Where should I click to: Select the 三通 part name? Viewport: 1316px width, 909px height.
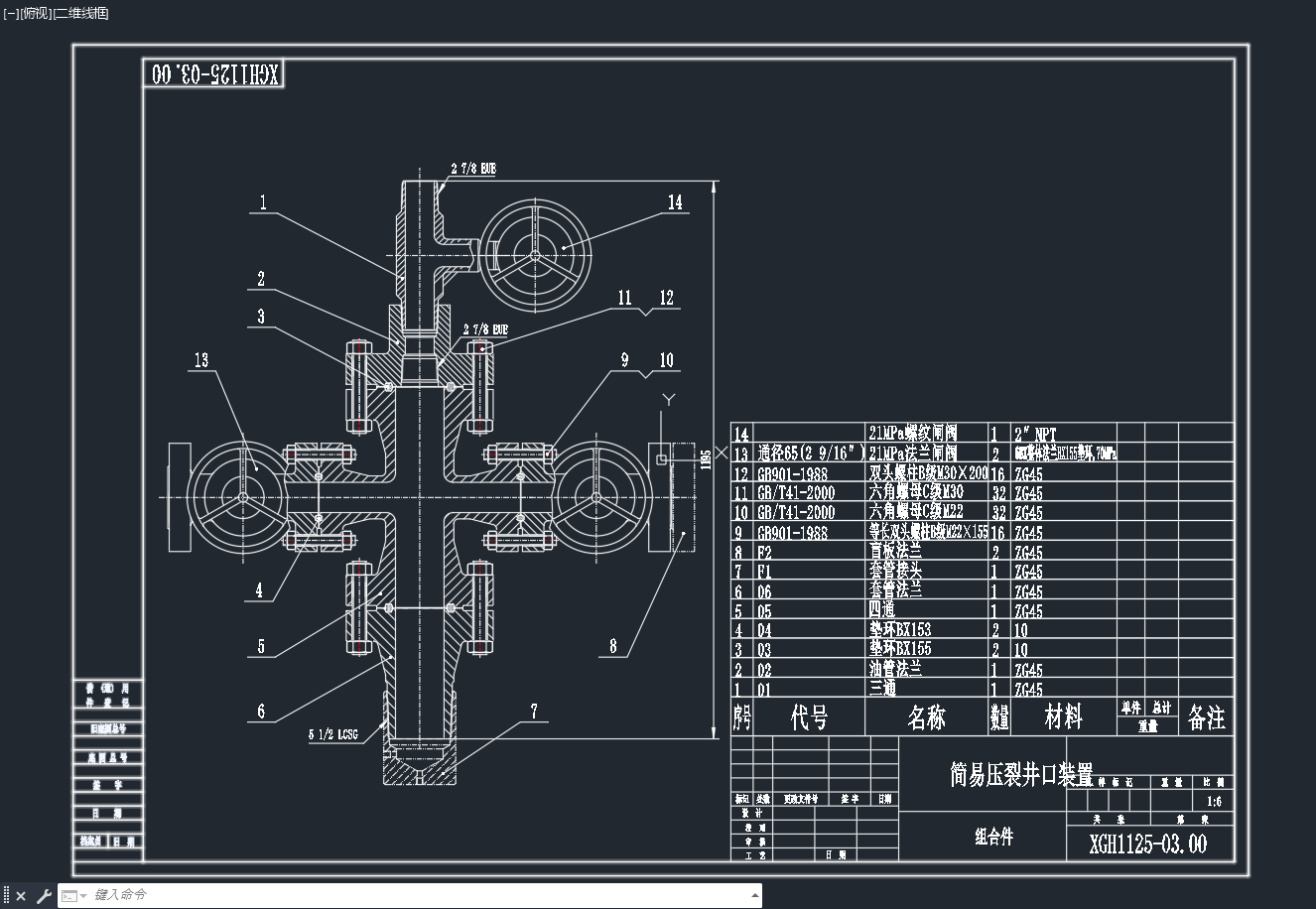click(882, 689)
